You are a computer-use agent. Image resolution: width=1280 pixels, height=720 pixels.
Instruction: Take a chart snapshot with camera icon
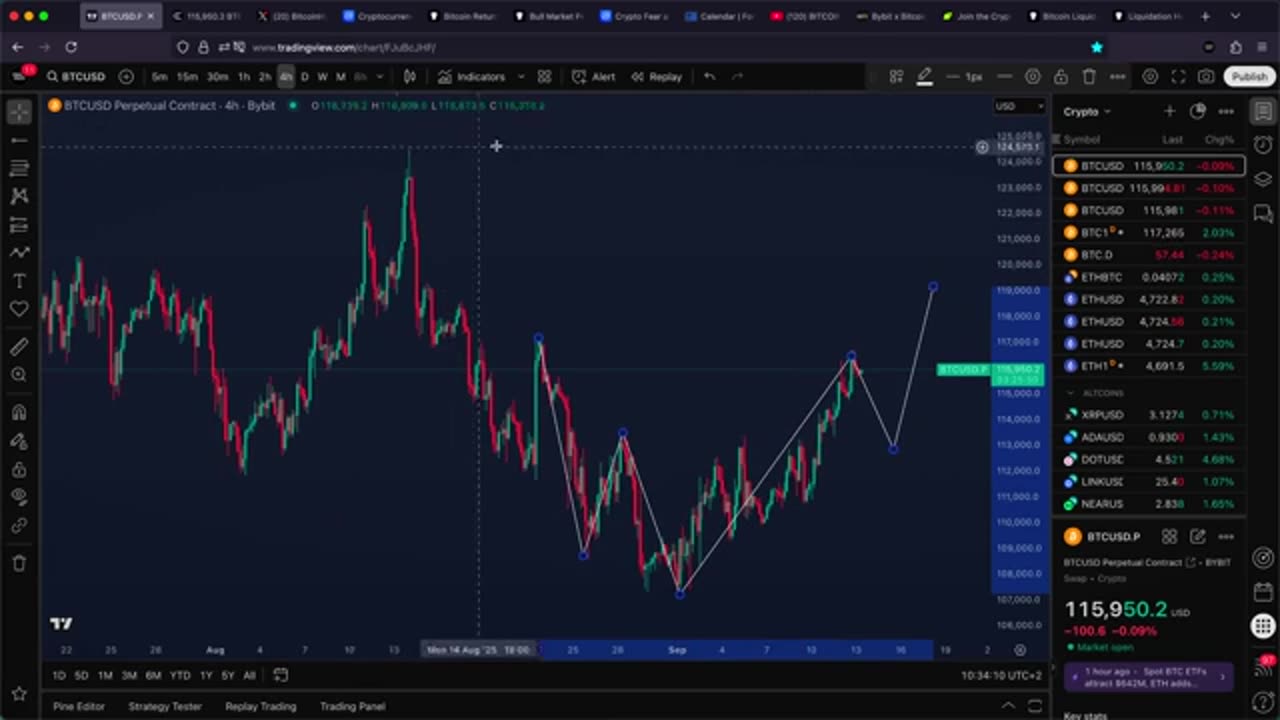(x=1206, y=77)
